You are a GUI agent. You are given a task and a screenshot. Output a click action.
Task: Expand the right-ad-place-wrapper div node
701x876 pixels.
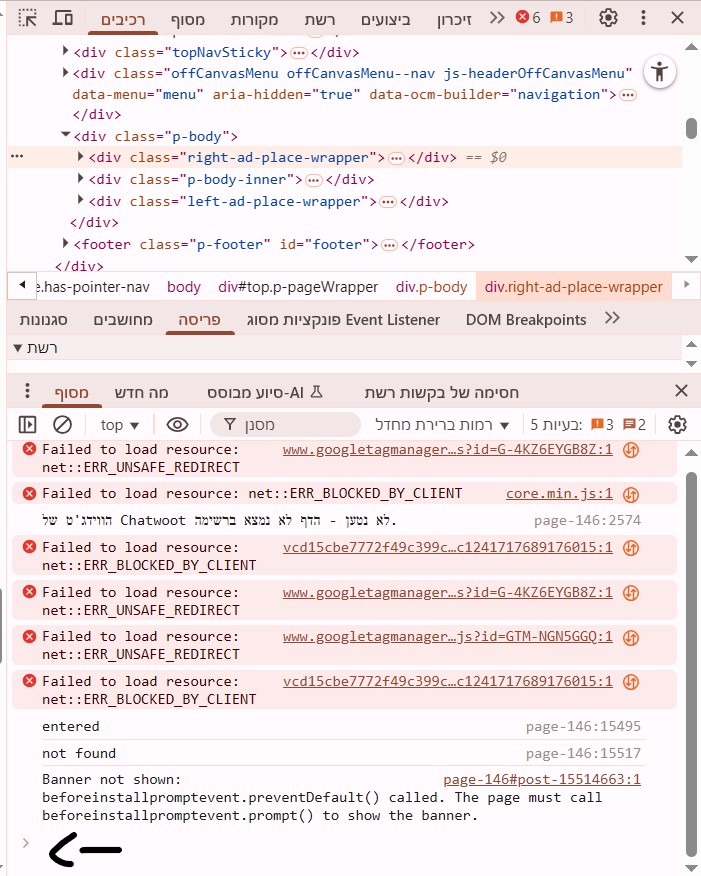pyautogui.click(x=81, y=158)
